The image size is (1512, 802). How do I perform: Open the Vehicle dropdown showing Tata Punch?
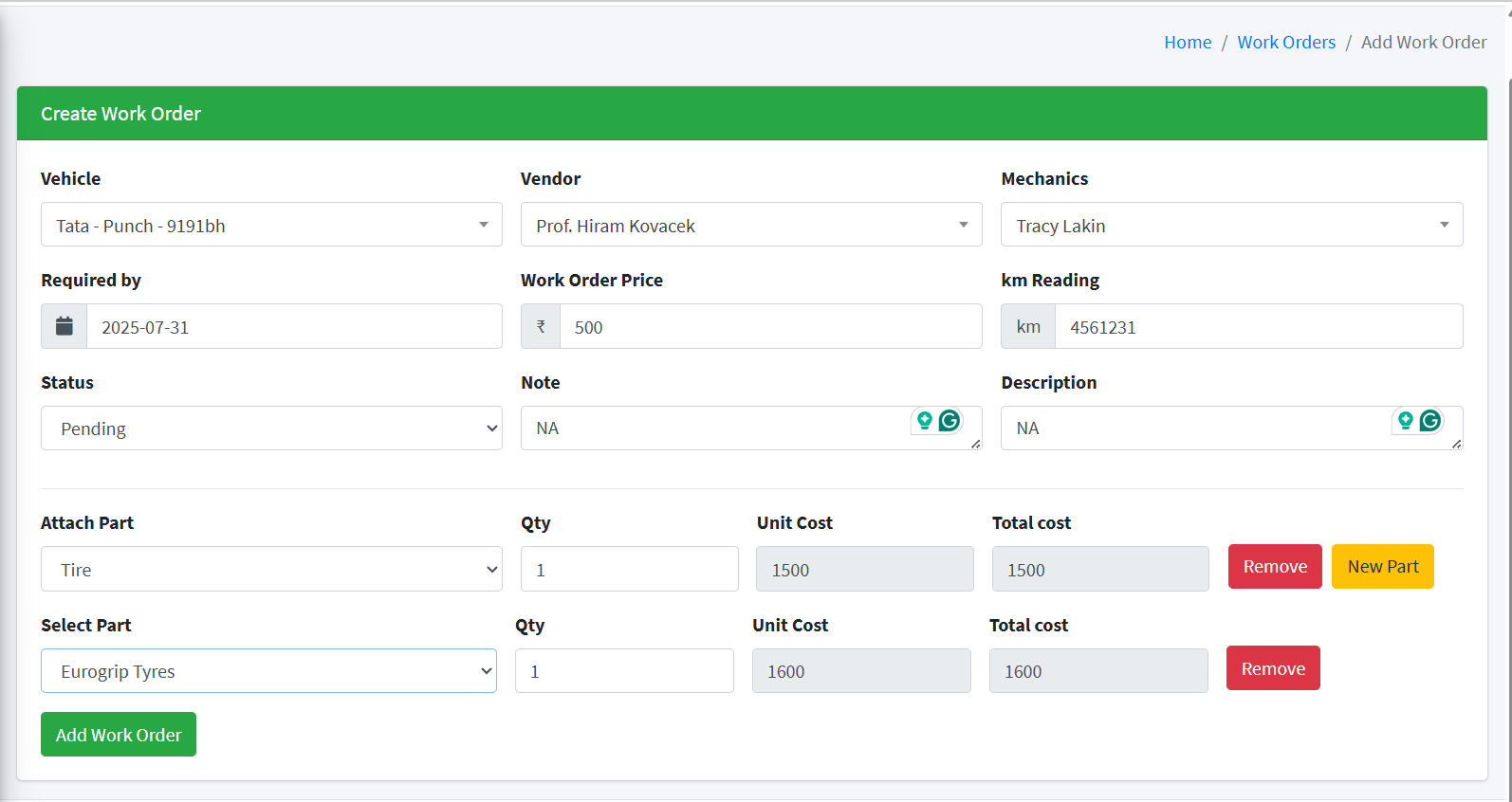coord(271,225)
